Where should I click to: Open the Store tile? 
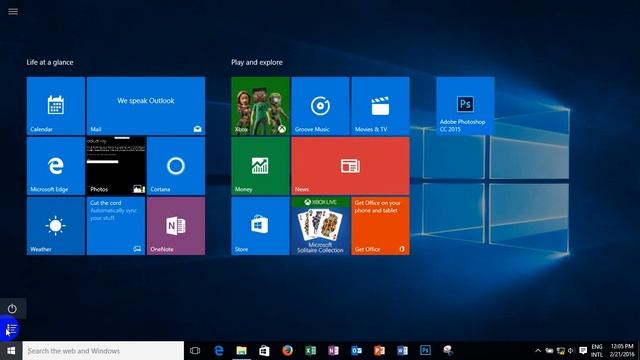pyautogui.click(x=260, y=226)
